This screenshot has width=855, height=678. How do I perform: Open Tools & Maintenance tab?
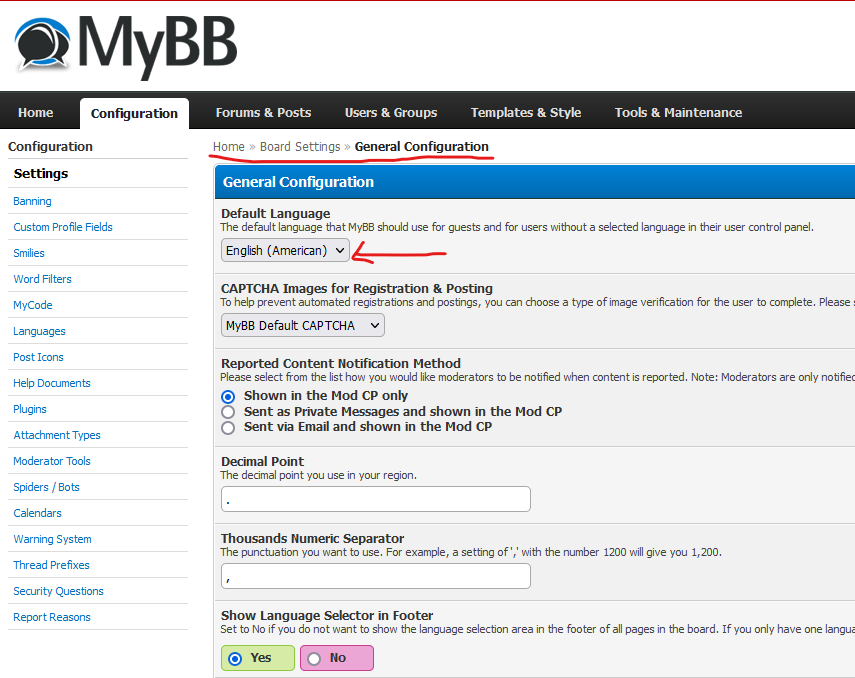point(678,112)
